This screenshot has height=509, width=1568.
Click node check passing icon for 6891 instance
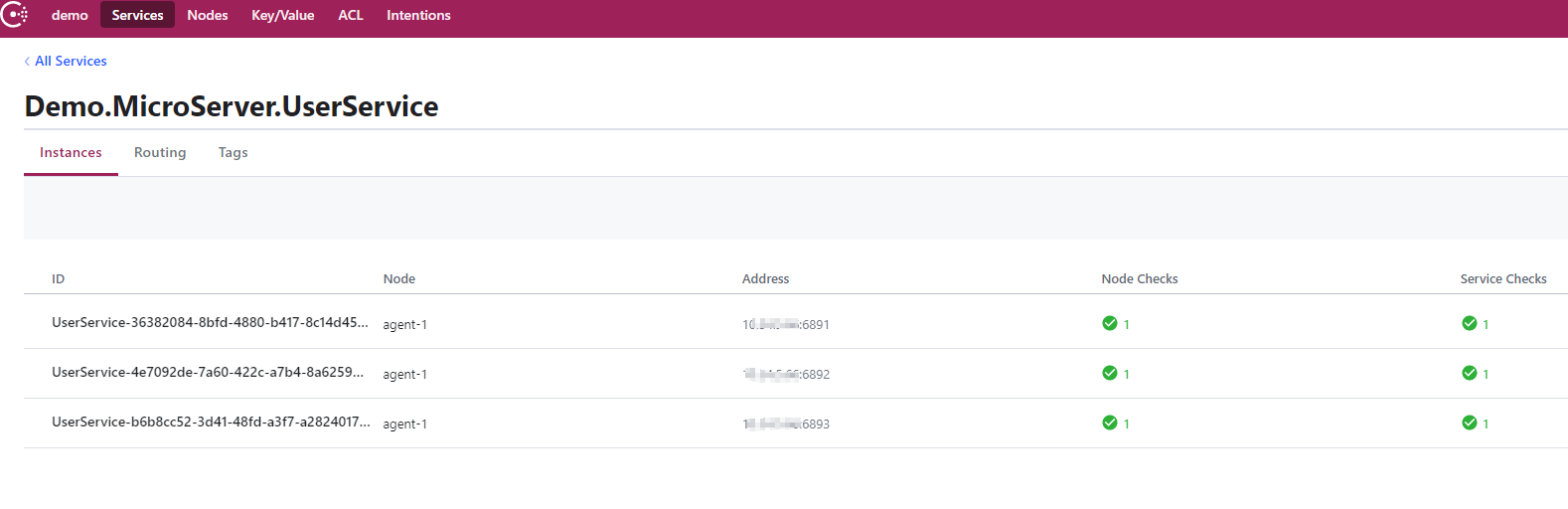click(1110, 323)
